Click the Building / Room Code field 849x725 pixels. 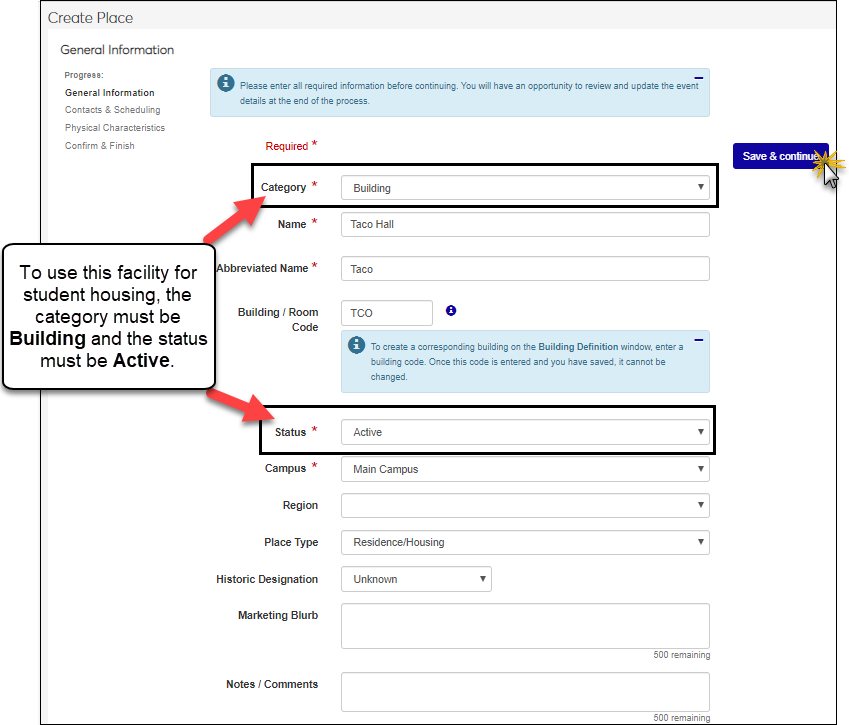point(386,313)
